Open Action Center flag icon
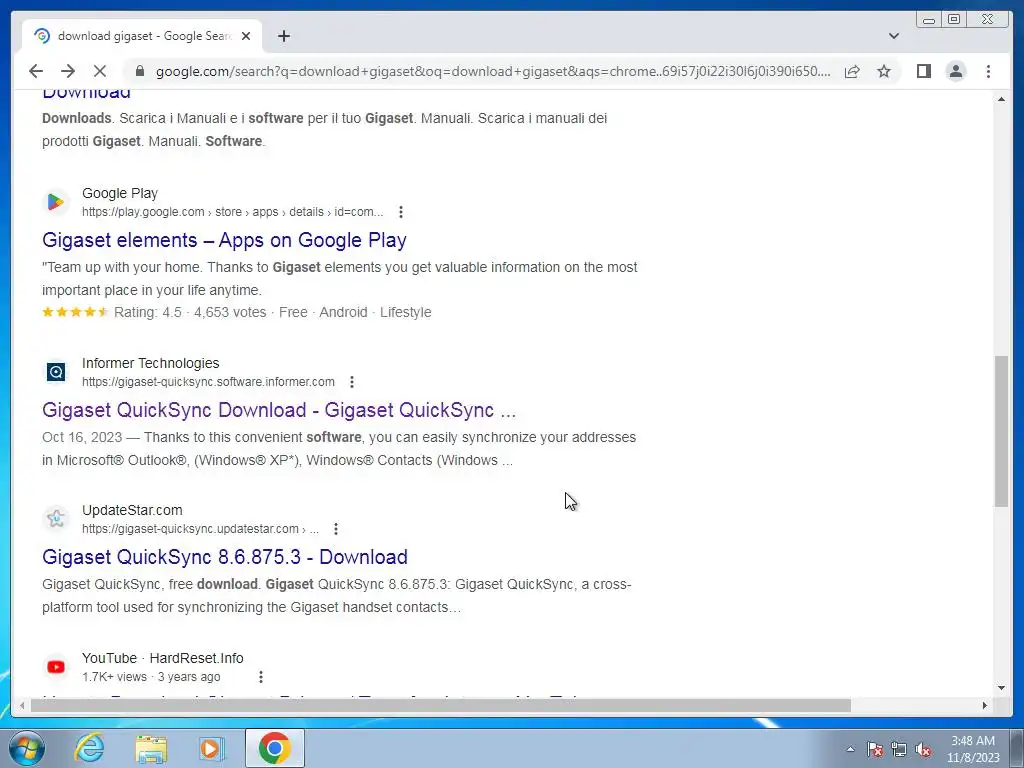Viewport: 1024px width, 768px height. [x=874, y=749]
